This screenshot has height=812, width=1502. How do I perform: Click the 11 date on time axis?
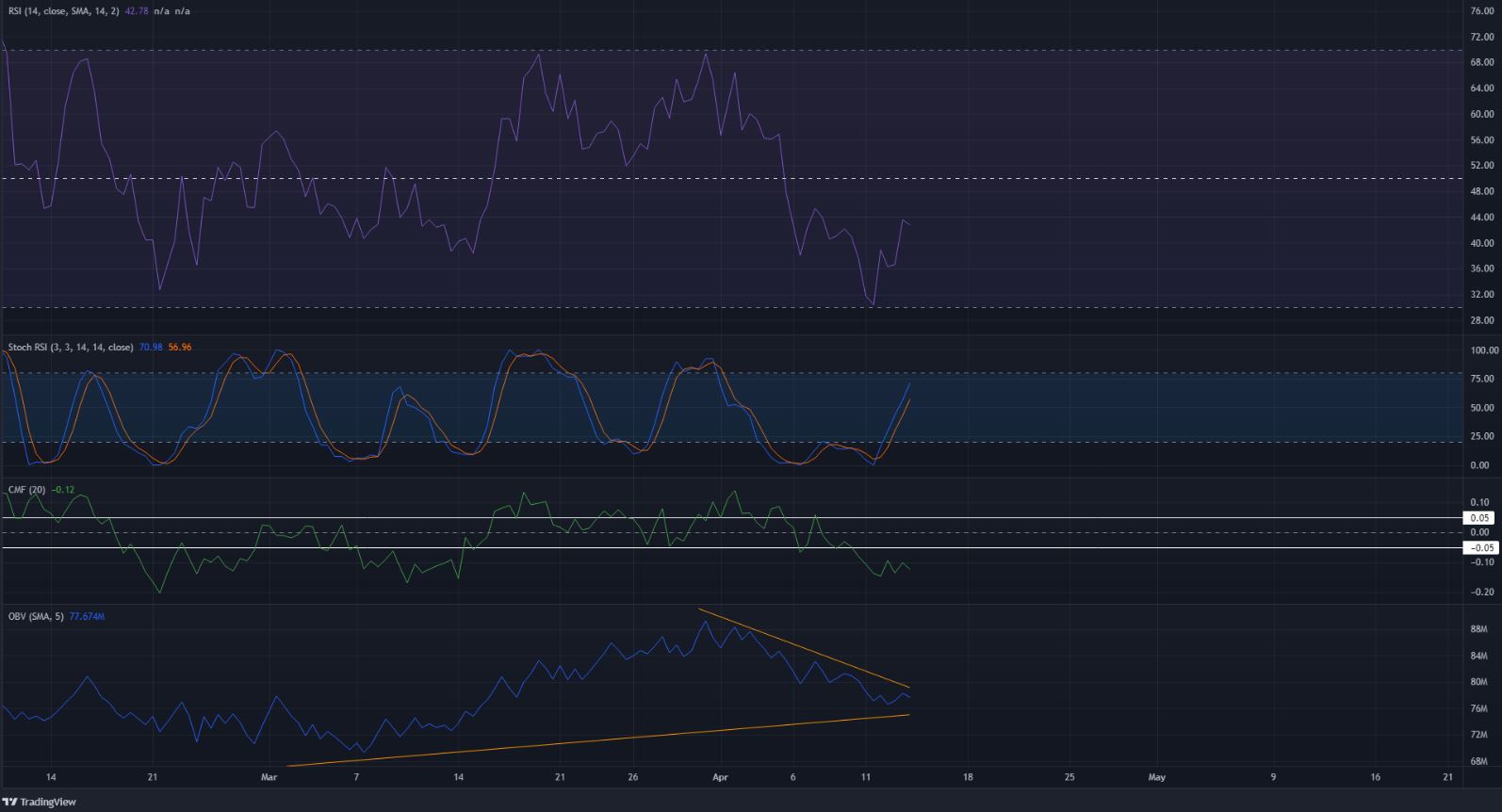866,778
